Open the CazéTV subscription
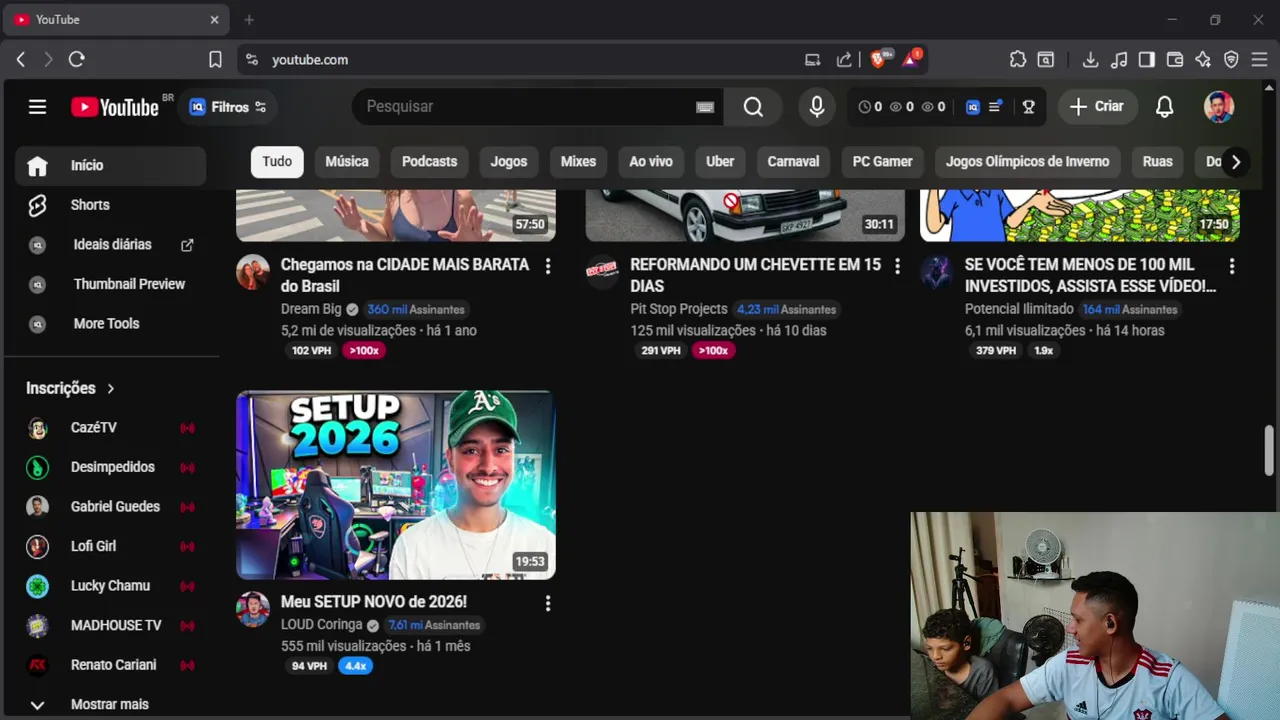 110,428
